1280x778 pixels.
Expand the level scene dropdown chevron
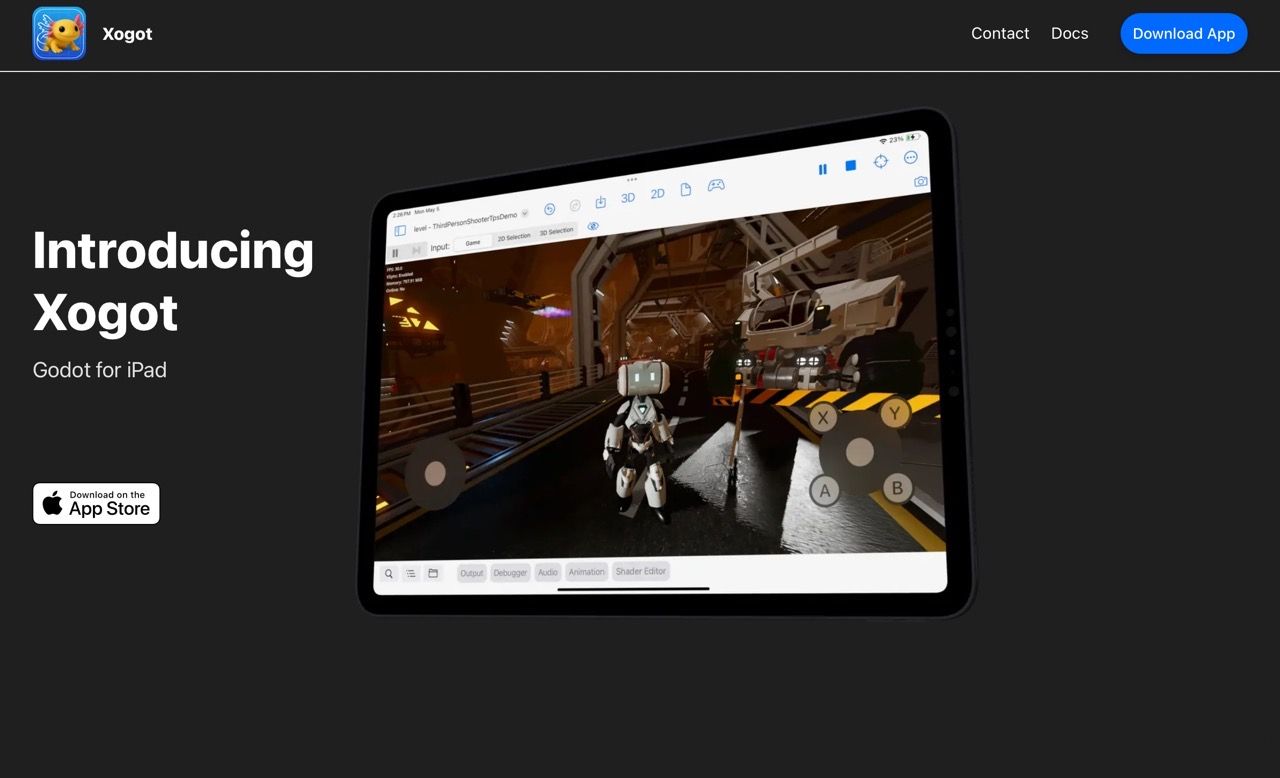pos(525,213)
